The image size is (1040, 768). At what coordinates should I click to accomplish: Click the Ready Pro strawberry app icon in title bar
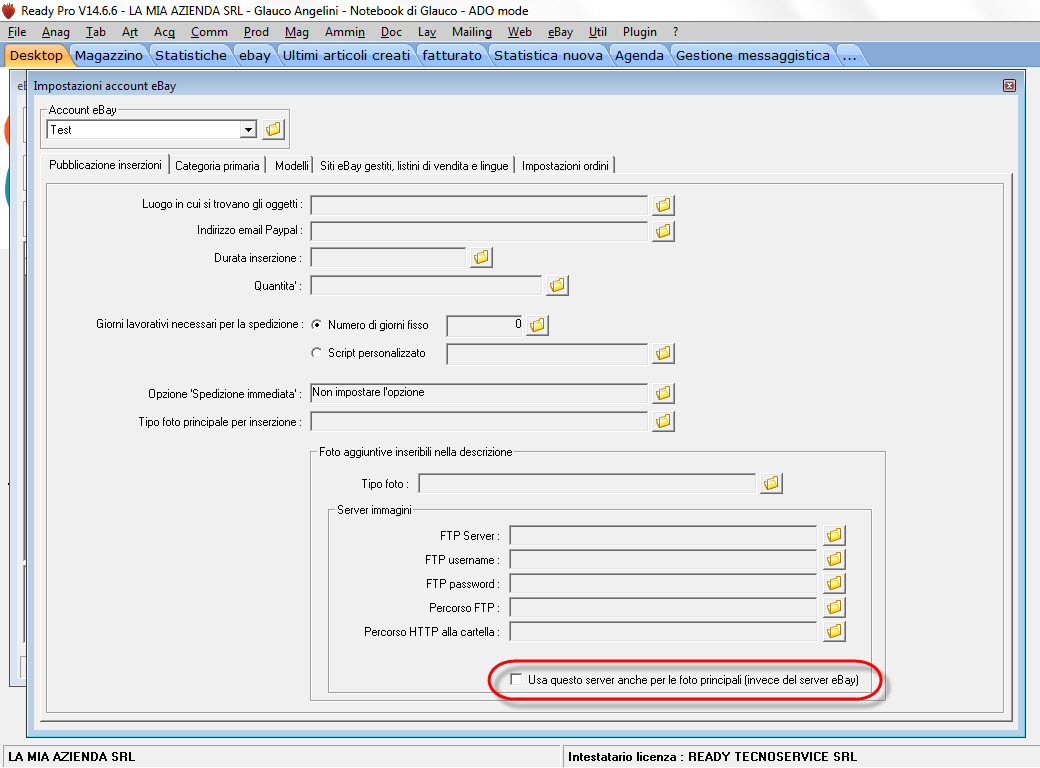pos(9,11)
